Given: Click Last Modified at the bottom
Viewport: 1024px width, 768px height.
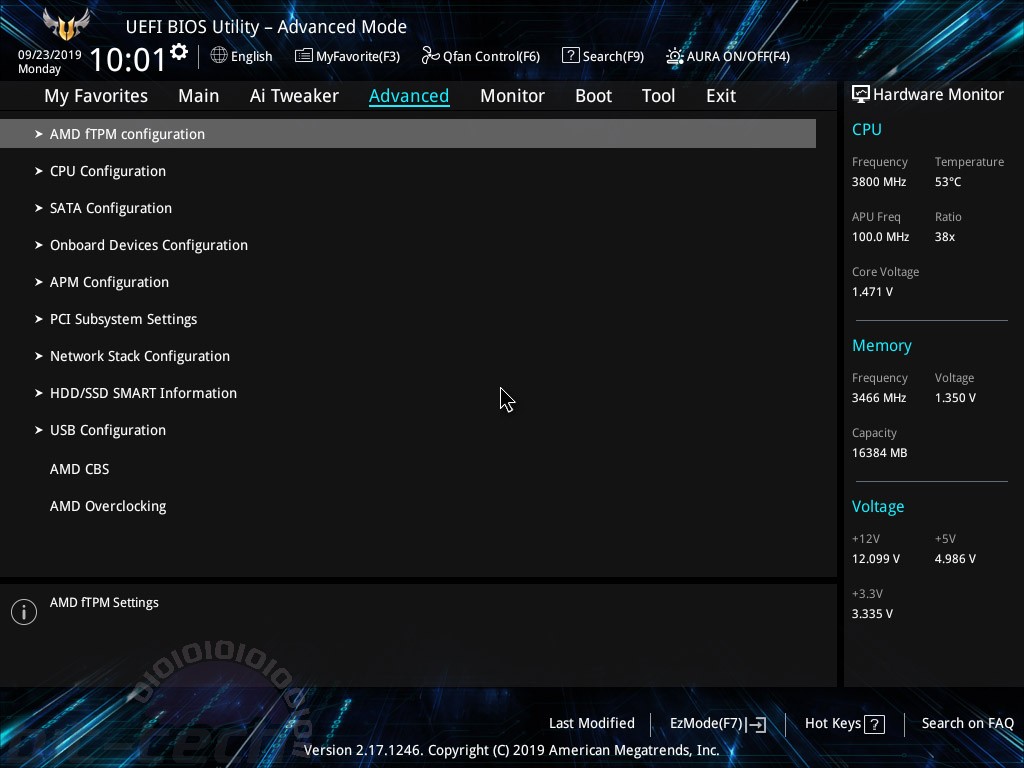Looking at the screenshot, I should click(592, 723).
